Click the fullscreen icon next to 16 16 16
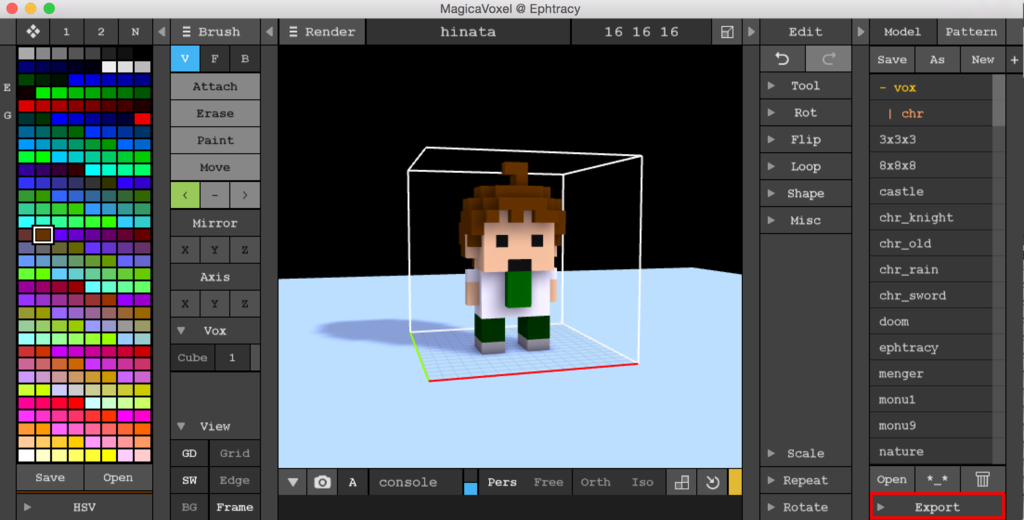The height and width of the screenshot is (520, 1024). [x=727, y=32]
